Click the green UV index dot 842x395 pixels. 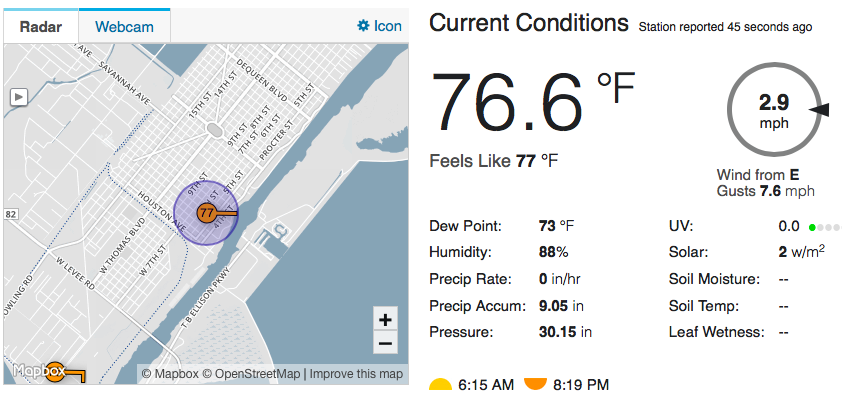[x=812, y=228]
